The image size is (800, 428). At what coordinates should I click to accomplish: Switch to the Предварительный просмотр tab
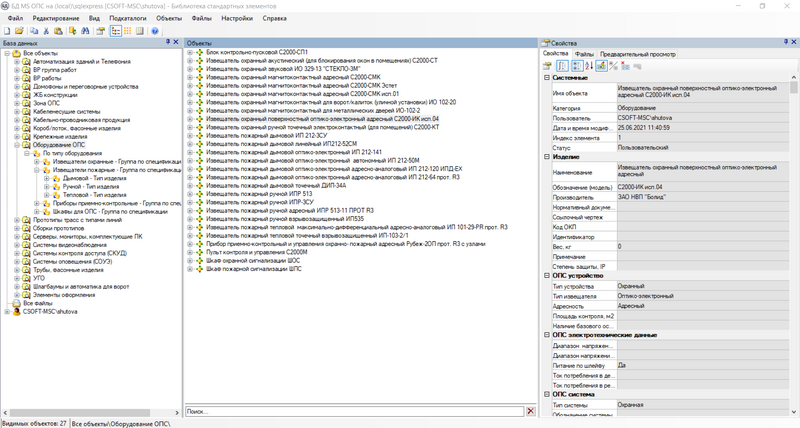coord(634,53)
